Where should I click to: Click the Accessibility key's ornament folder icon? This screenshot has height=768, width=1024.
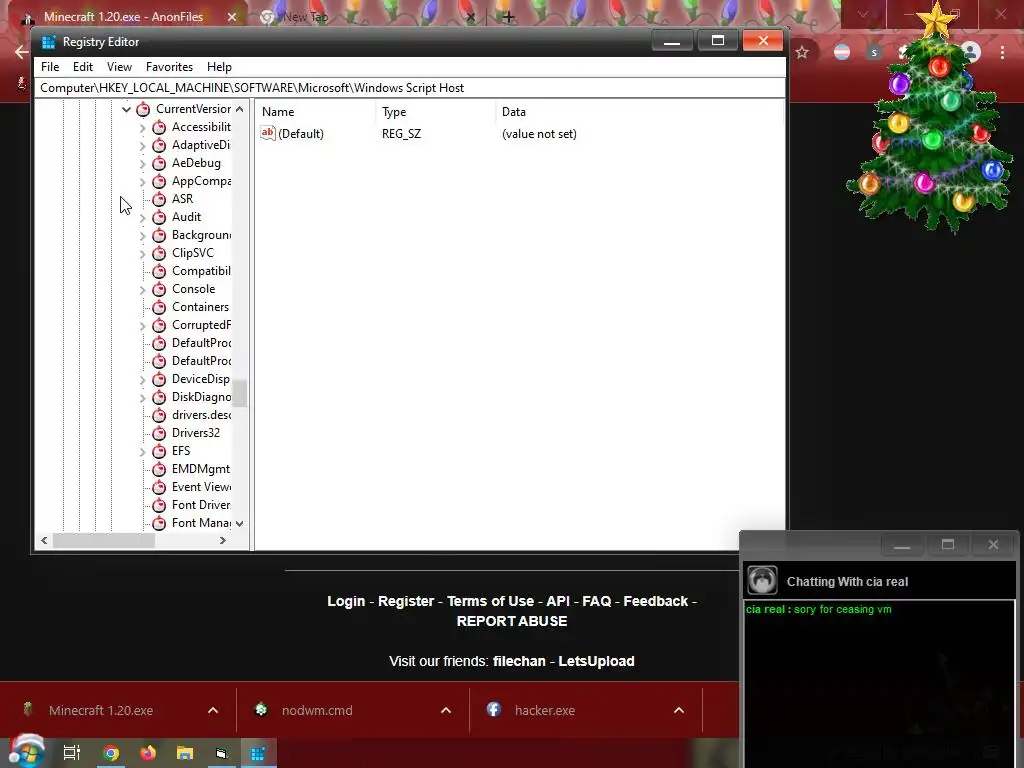click(x=159, y=127)
